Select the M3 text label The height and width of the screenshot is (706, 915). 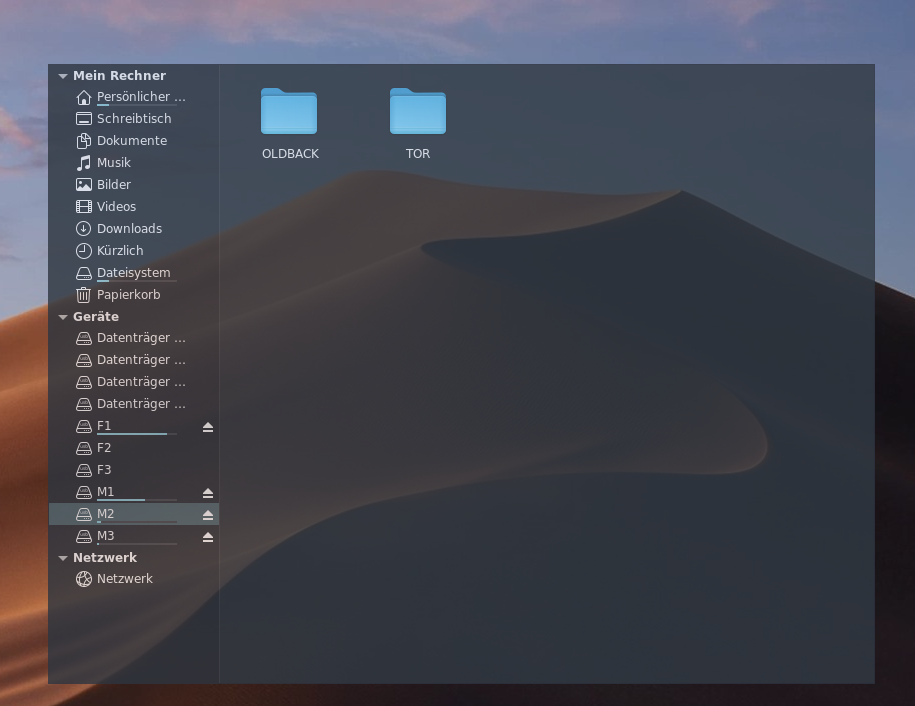(x=106, y=536)
